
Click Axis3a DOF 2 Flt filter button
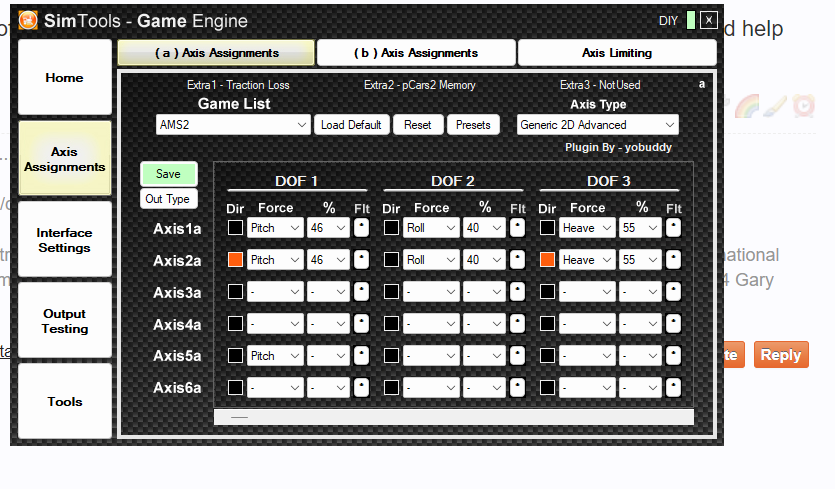click(x=517, y=291)
